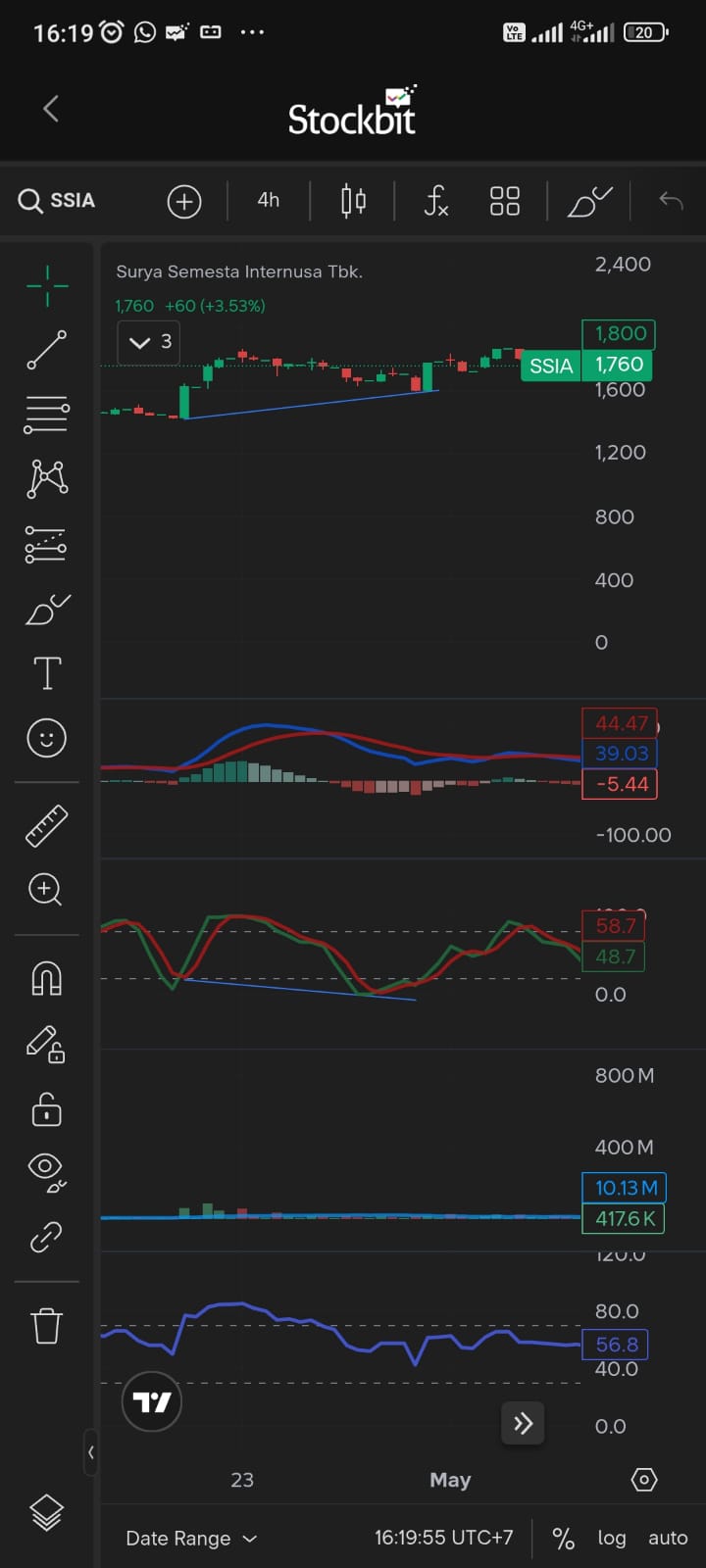Add symbol to compare with plus icon
The height and width of the screenshot is (1568, 706).
(x=184, y=202)
